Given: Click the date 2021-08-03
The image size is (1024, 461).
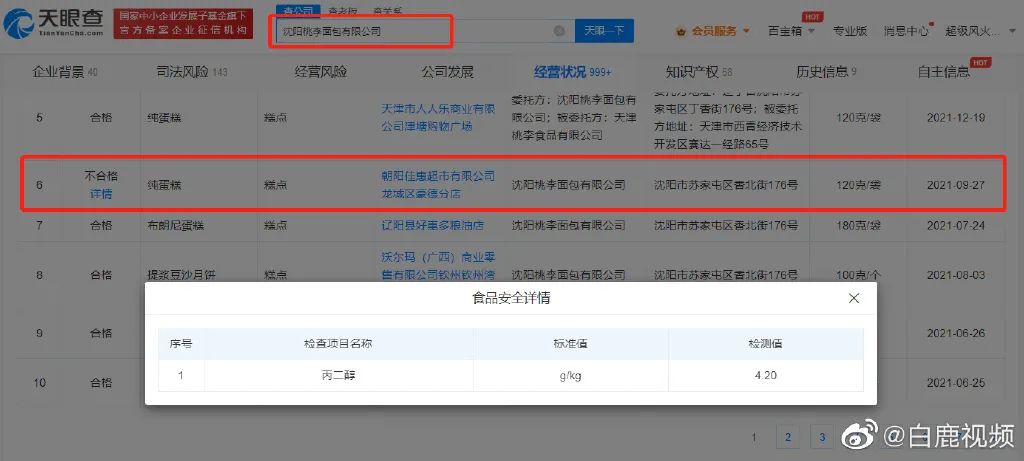Looking at the screenshot, I should [x=955, y=275].
